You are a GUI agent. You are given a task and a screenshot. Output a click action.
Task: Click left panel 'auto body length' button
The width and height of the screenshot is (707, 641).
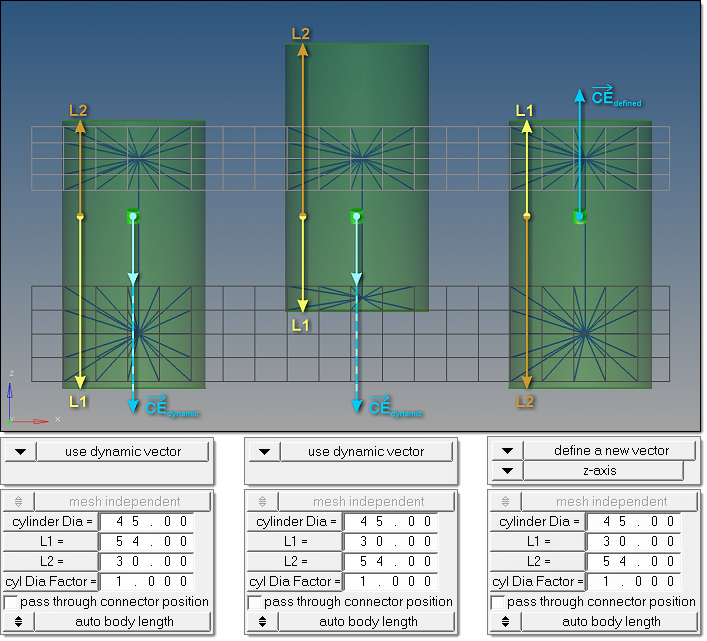tap(123, 623)
